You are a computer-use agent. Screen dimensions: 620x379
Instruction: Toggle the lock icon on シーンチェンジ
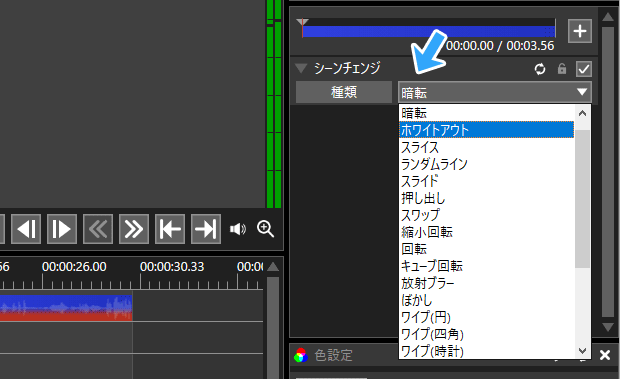click(x=561, y=69)
